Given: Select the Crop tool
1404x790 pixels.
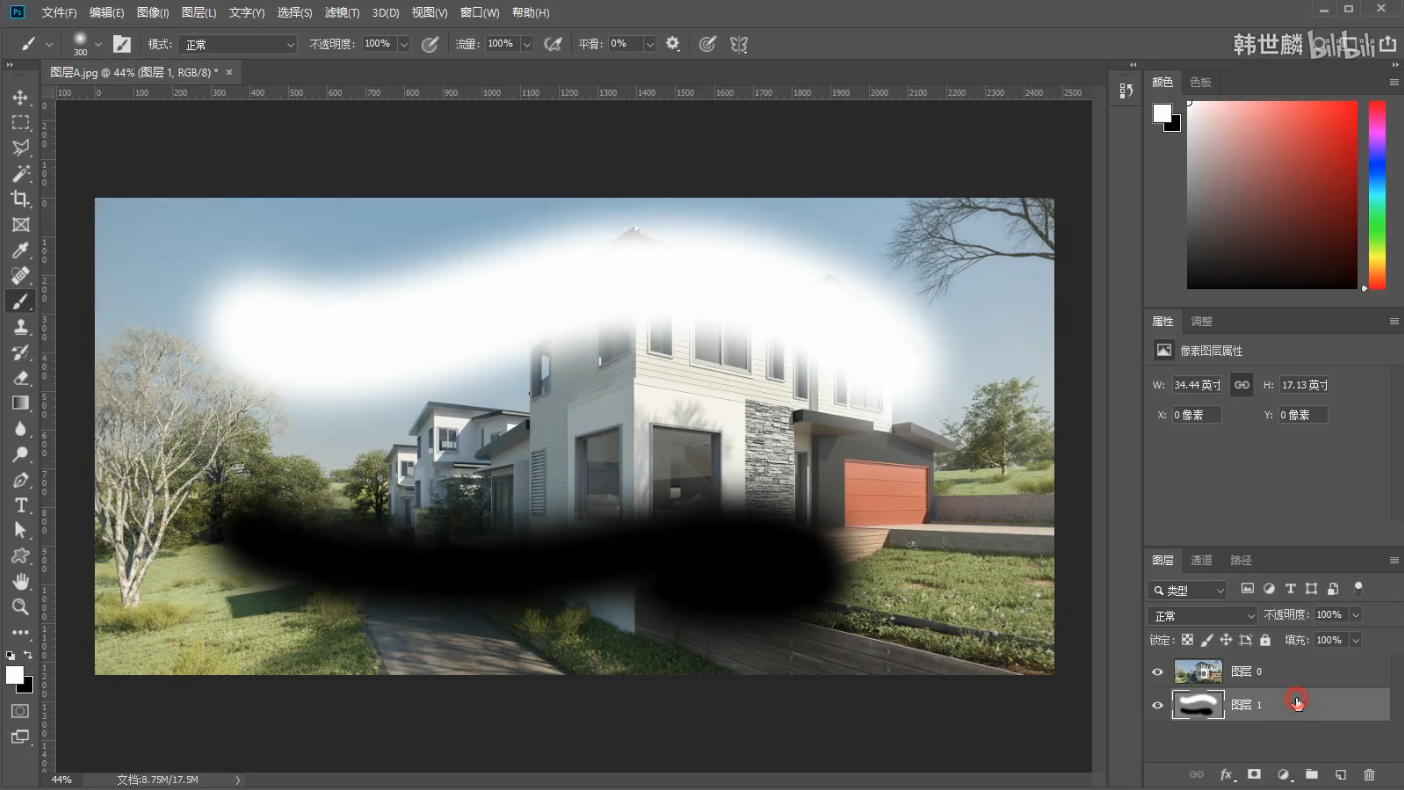Looking at the screenshot, I should coord(20,199).
